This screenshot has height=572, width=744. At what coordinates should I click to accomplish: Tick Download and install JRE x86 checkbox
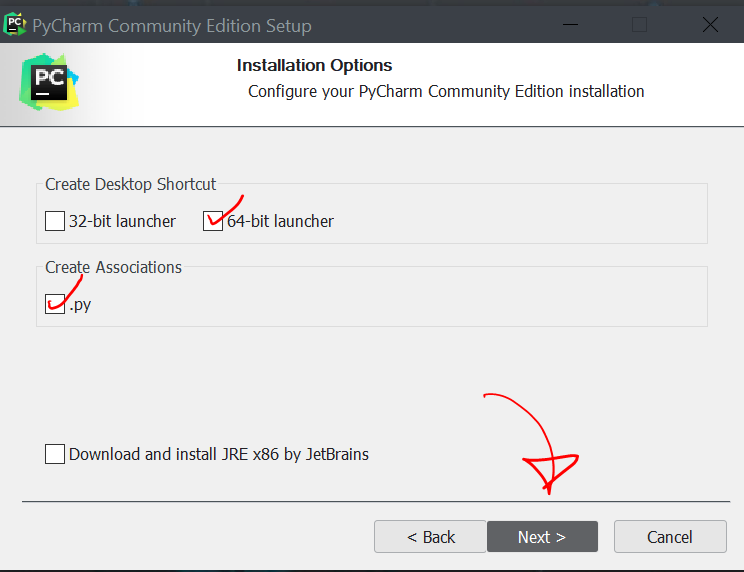tap(55, 454)
